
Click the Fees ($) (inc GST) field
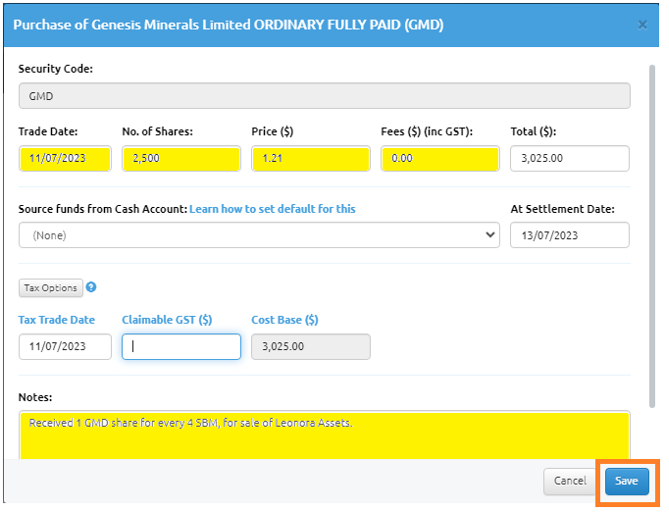pyautogui.click(x=440, y=158)
